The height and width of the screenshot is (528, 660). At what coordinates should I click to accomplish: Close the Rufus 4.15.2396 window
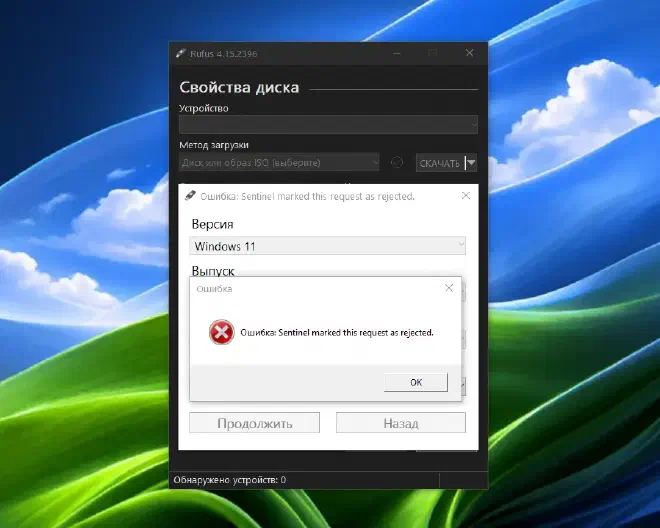pyautogui.click(x=469, y=53)
